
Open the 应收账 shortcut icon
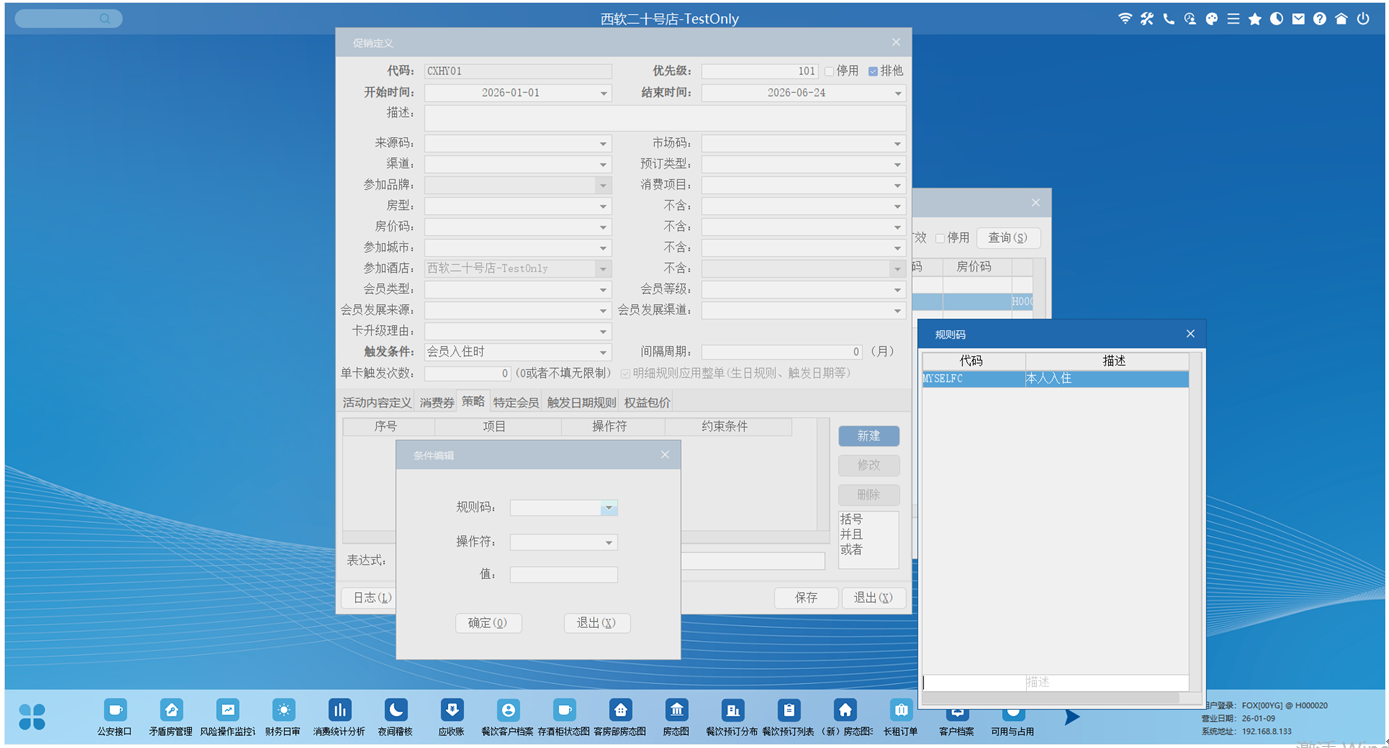pos(452,710)
